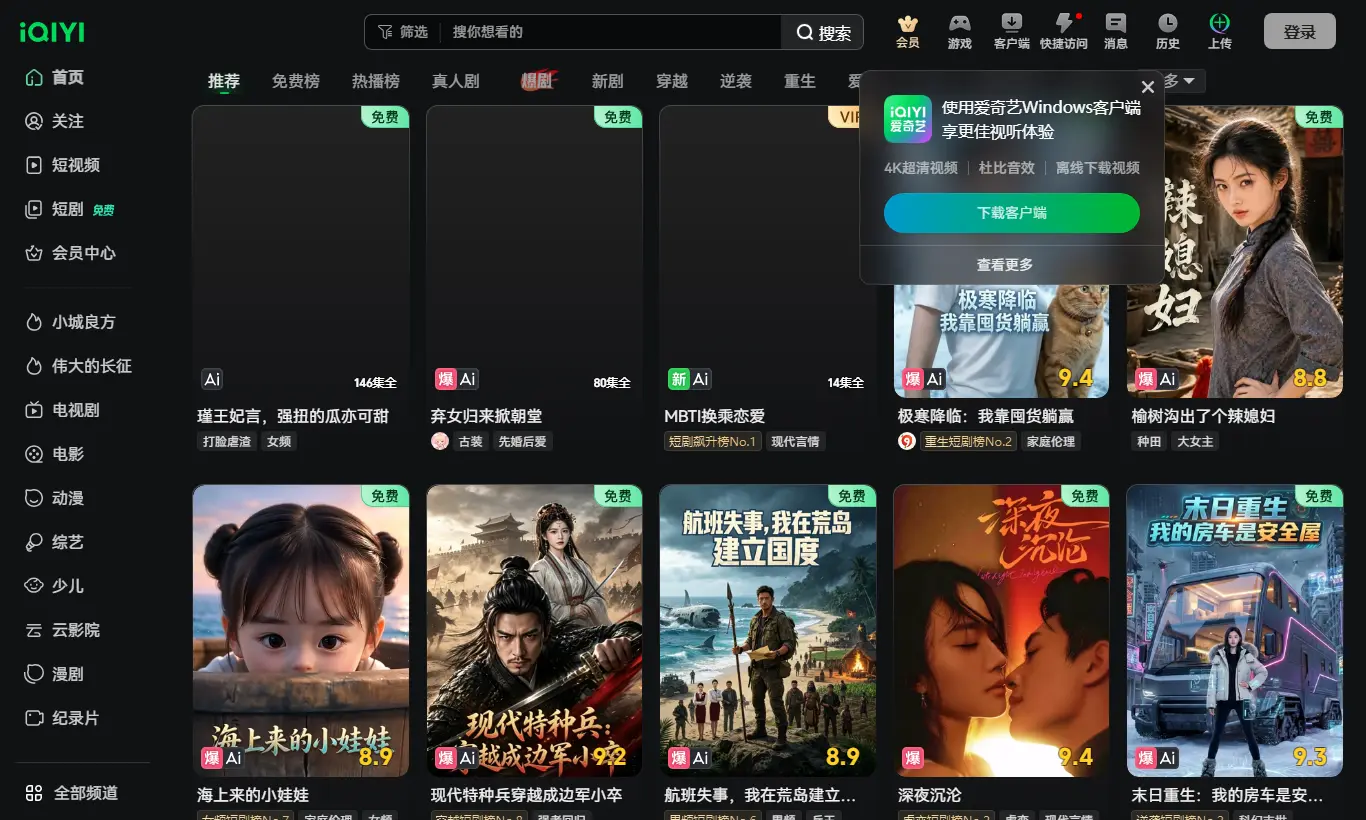Click 查看更多 in the client popup
This screenshot has height=820, width=1366.
tap(1005, 265)
